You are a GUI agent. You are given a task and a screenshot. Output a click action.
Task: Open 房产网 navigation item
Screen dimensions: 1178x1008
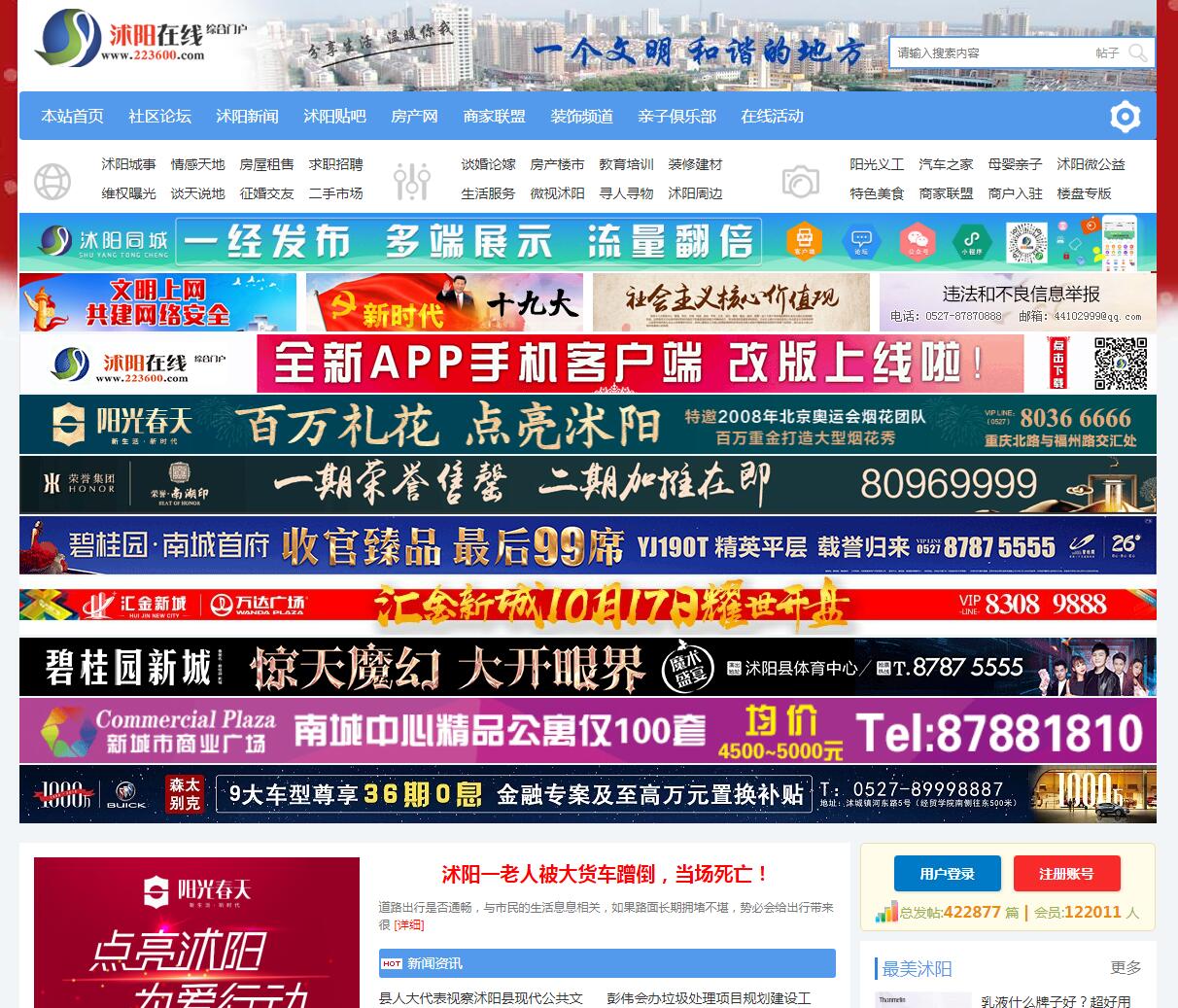pos(414,116)
